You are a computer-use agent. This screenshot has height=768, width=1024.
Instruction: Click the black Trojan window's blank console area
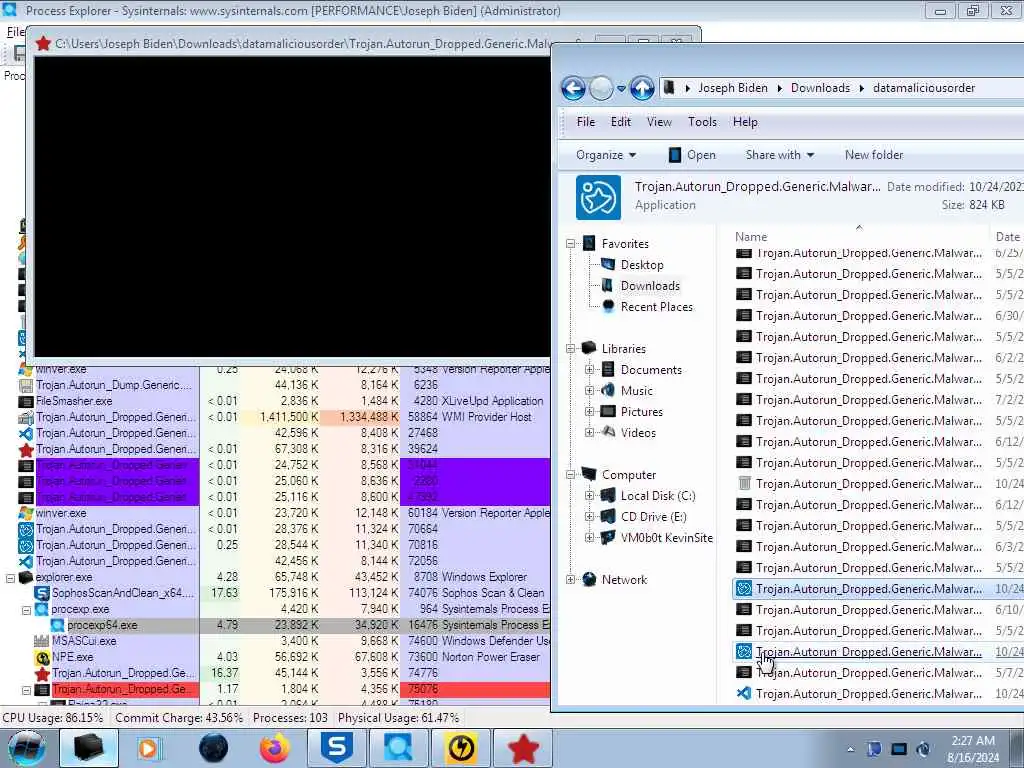(x=292, y=206)
